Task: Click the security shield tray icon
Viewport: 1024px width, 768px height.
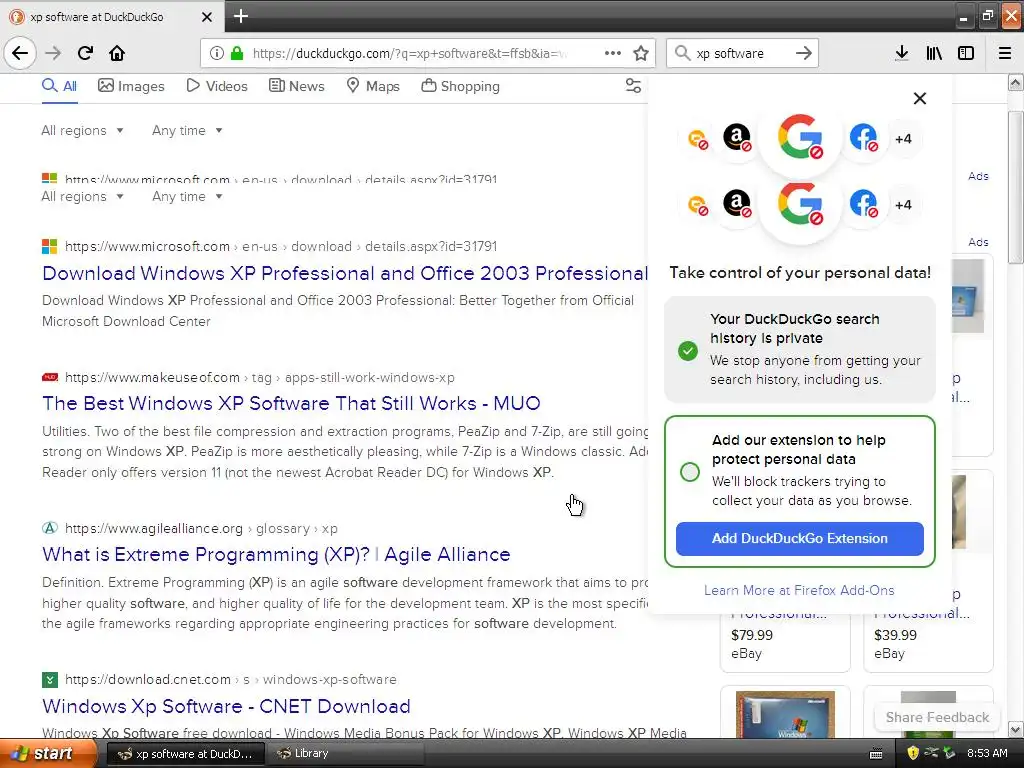Action: pyautogui.click(x=913, y=753)
